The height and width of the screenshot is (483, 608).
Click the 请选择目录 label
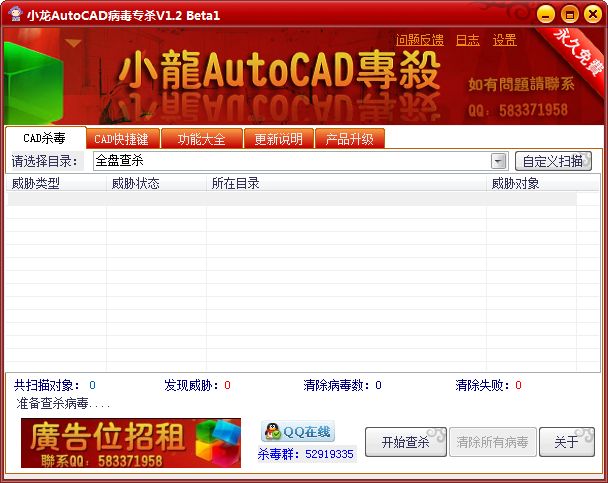click(x=45, y=161)
